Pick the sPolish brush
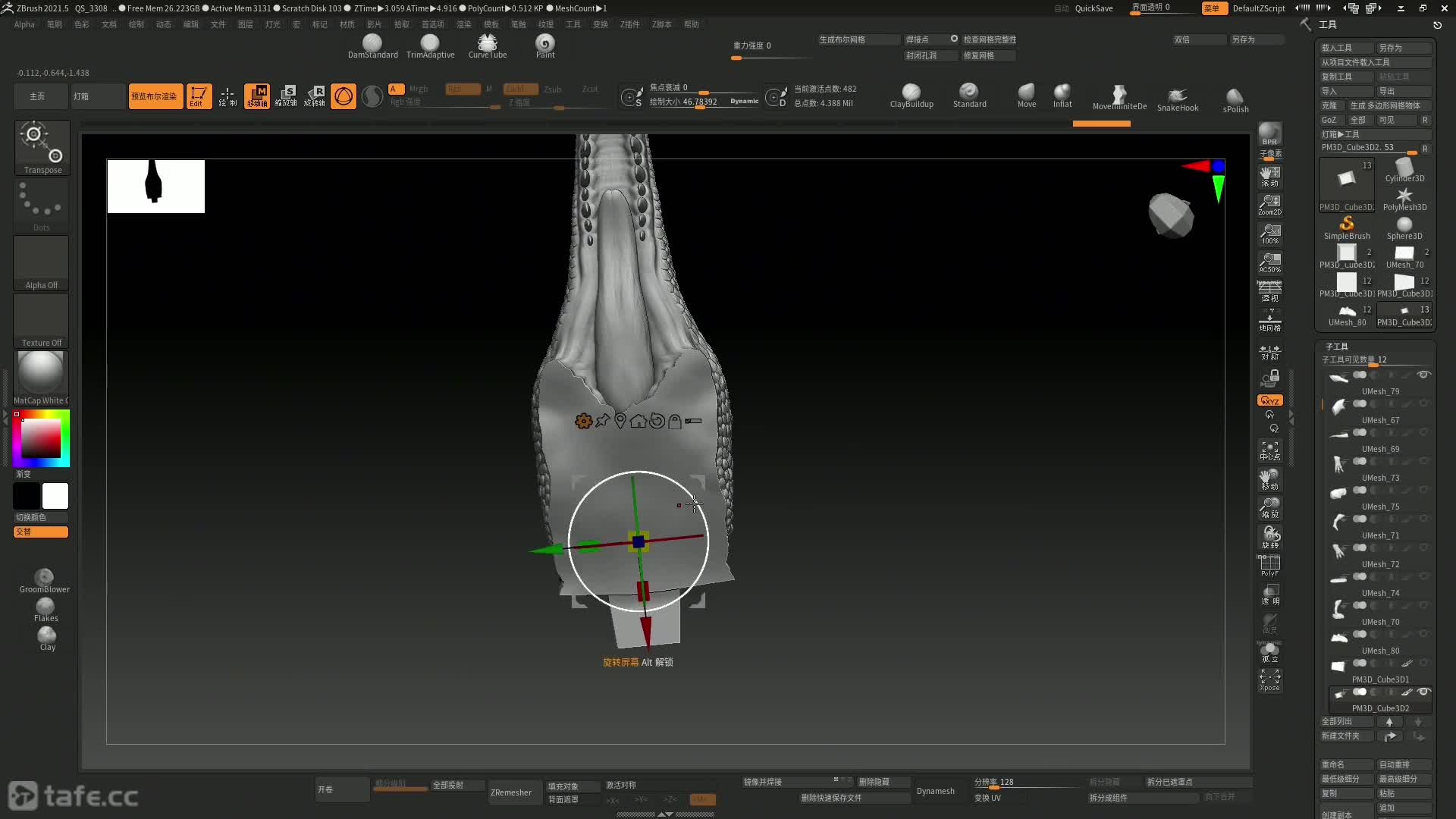Image resolution: width=1456 pixels, height=819 pixels. (1235, 101)
